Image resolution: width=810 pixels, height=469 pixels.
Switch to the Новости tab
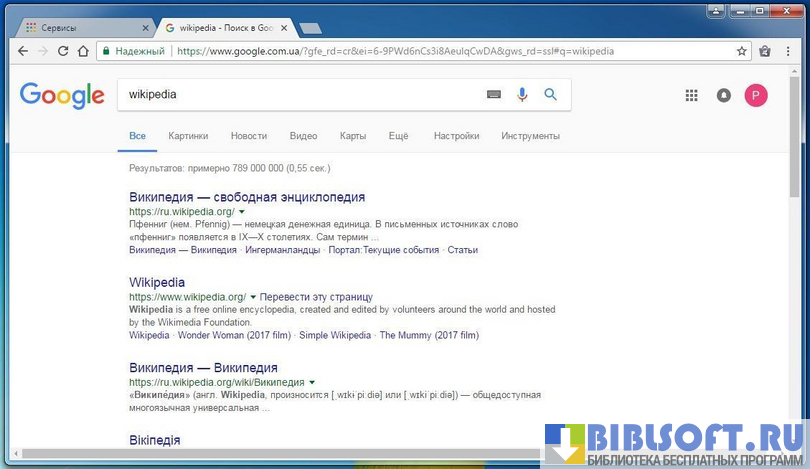click(x=248, y=136)
